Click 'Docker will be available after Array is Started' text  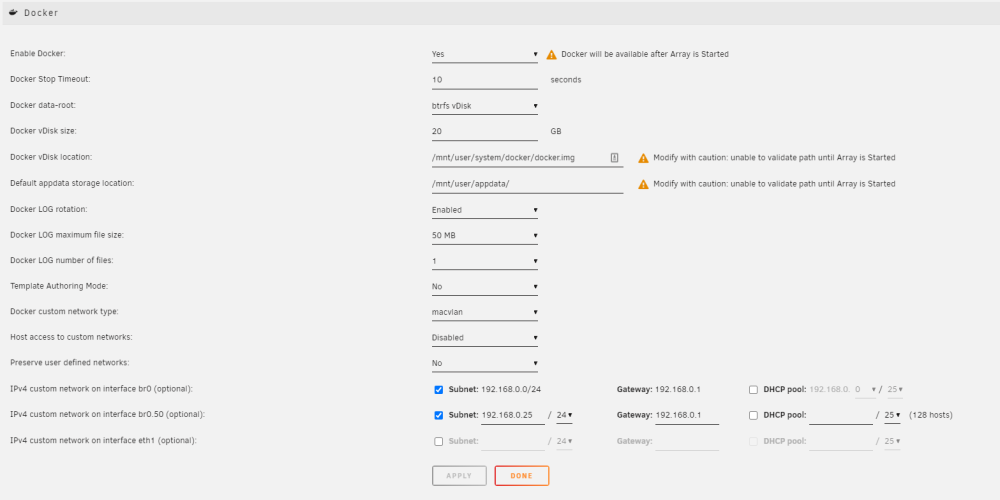pyautogui.click(x=645, y=54)
